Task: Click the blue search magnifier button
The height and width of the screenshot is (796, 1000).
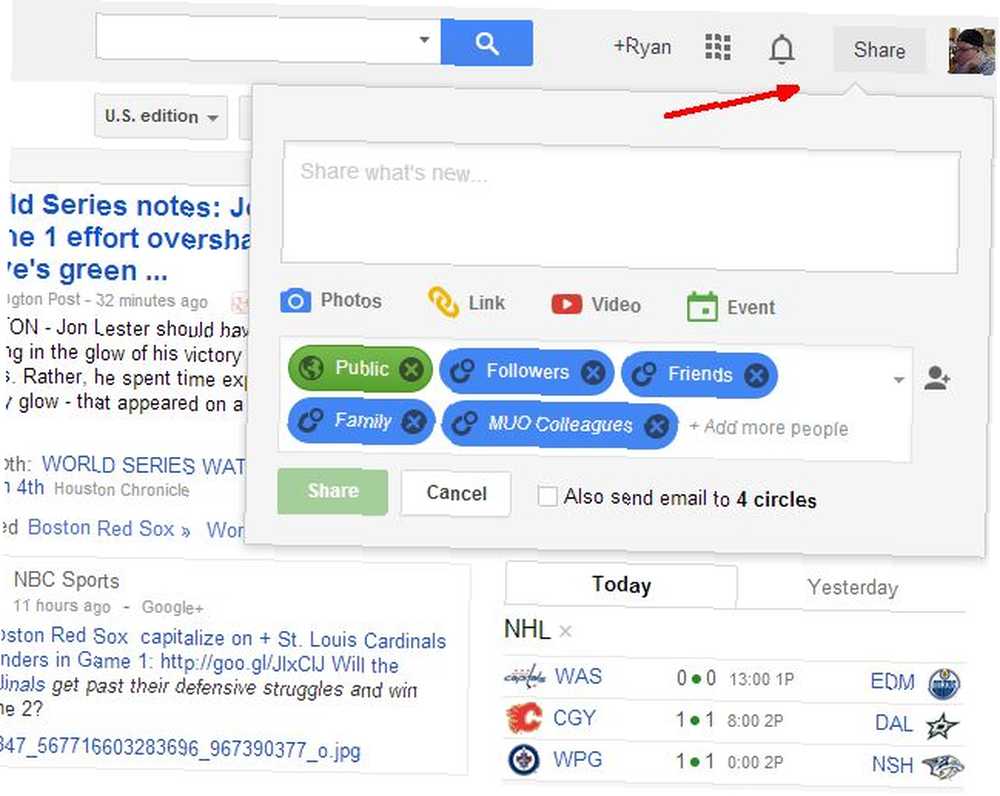Action: 487,43
